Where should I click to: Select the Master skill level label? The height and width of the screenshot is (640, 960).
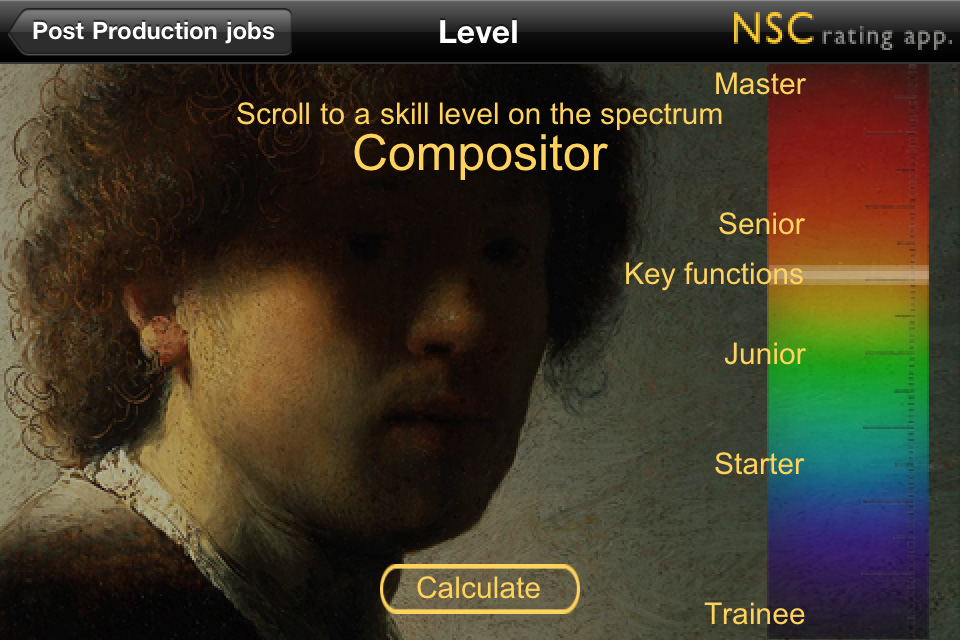click(760, 84)
